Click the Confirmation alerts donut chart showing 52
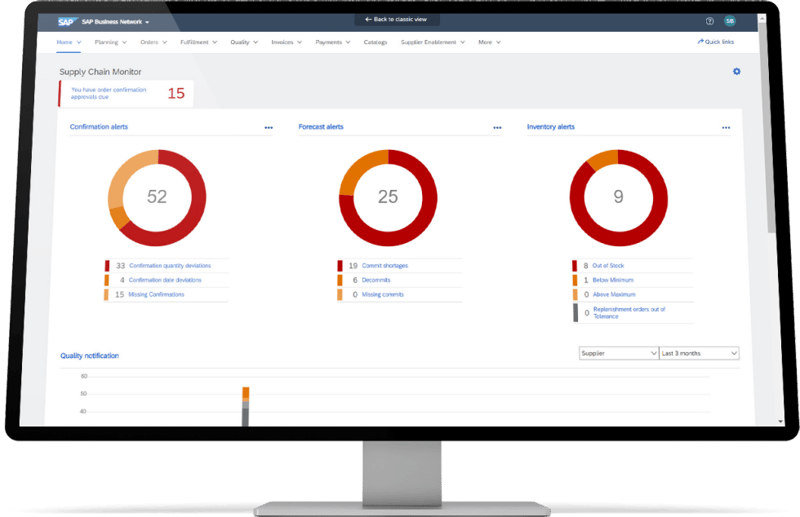 click(157, 198)
